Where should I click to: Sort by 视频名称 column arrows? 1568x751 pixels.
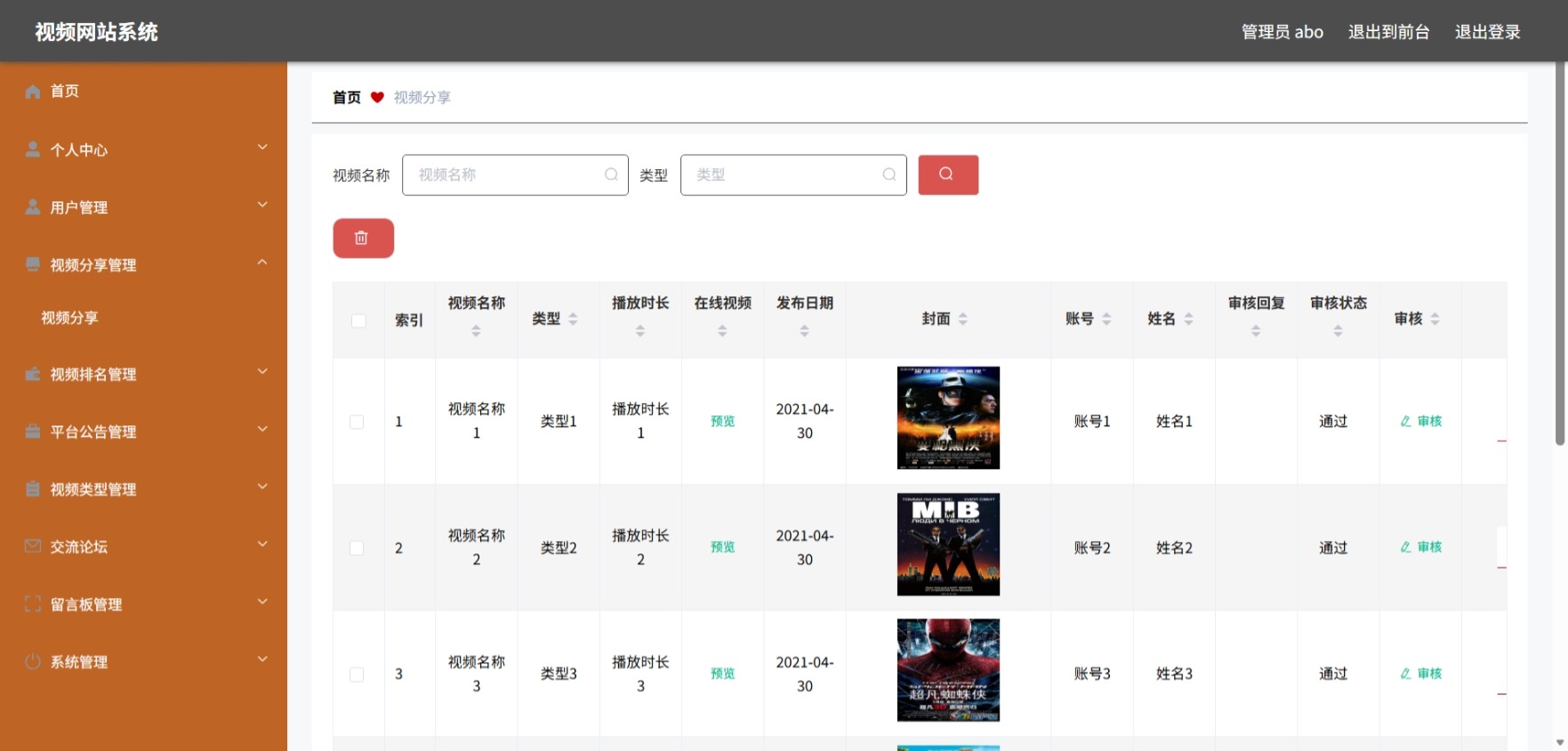click(x=476, y=331)
